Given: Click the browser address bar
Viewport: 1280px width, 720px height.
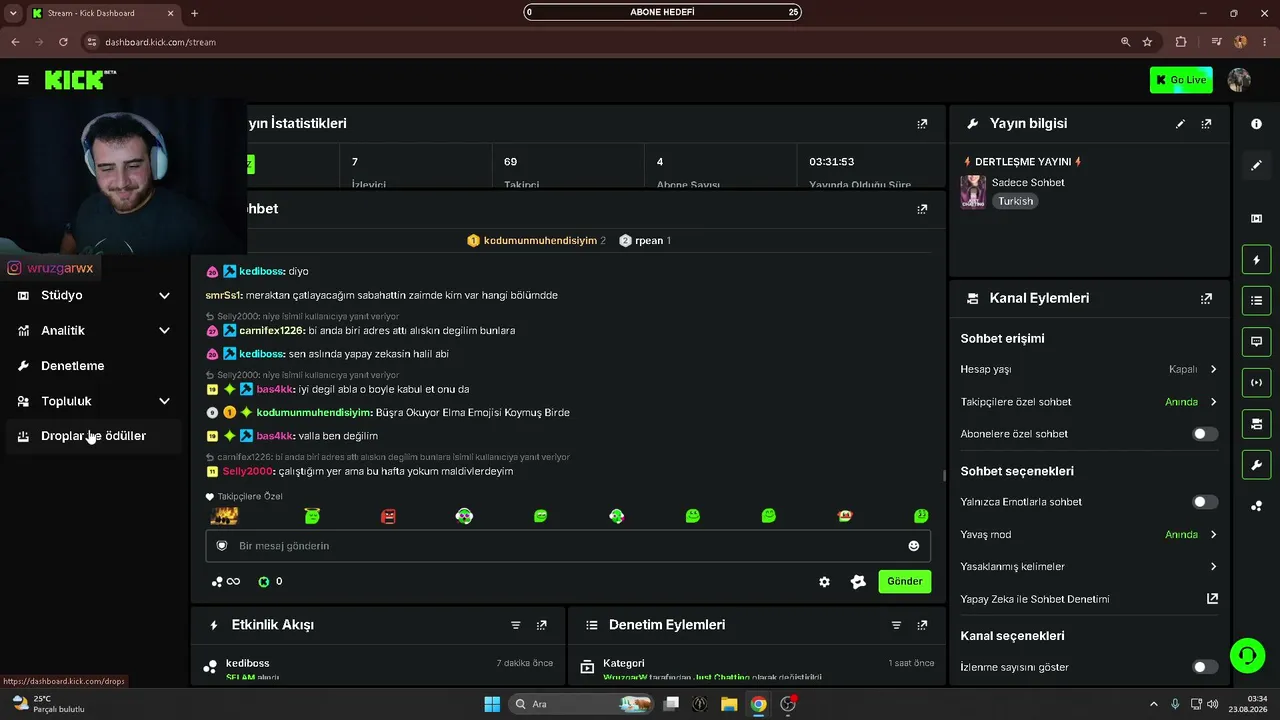Looking at the screenshot, I should click(x=600, y=42).
